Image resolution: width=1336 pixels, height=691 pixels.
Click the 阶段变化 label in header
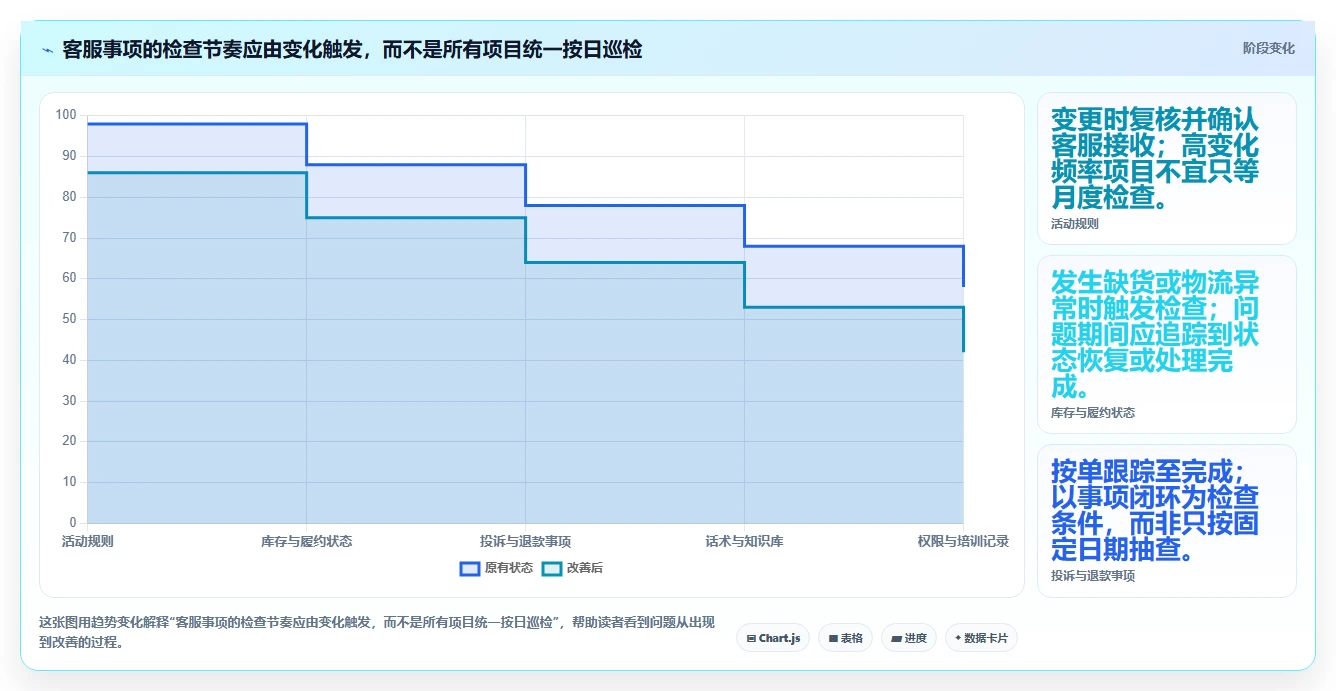point(1268,48)
